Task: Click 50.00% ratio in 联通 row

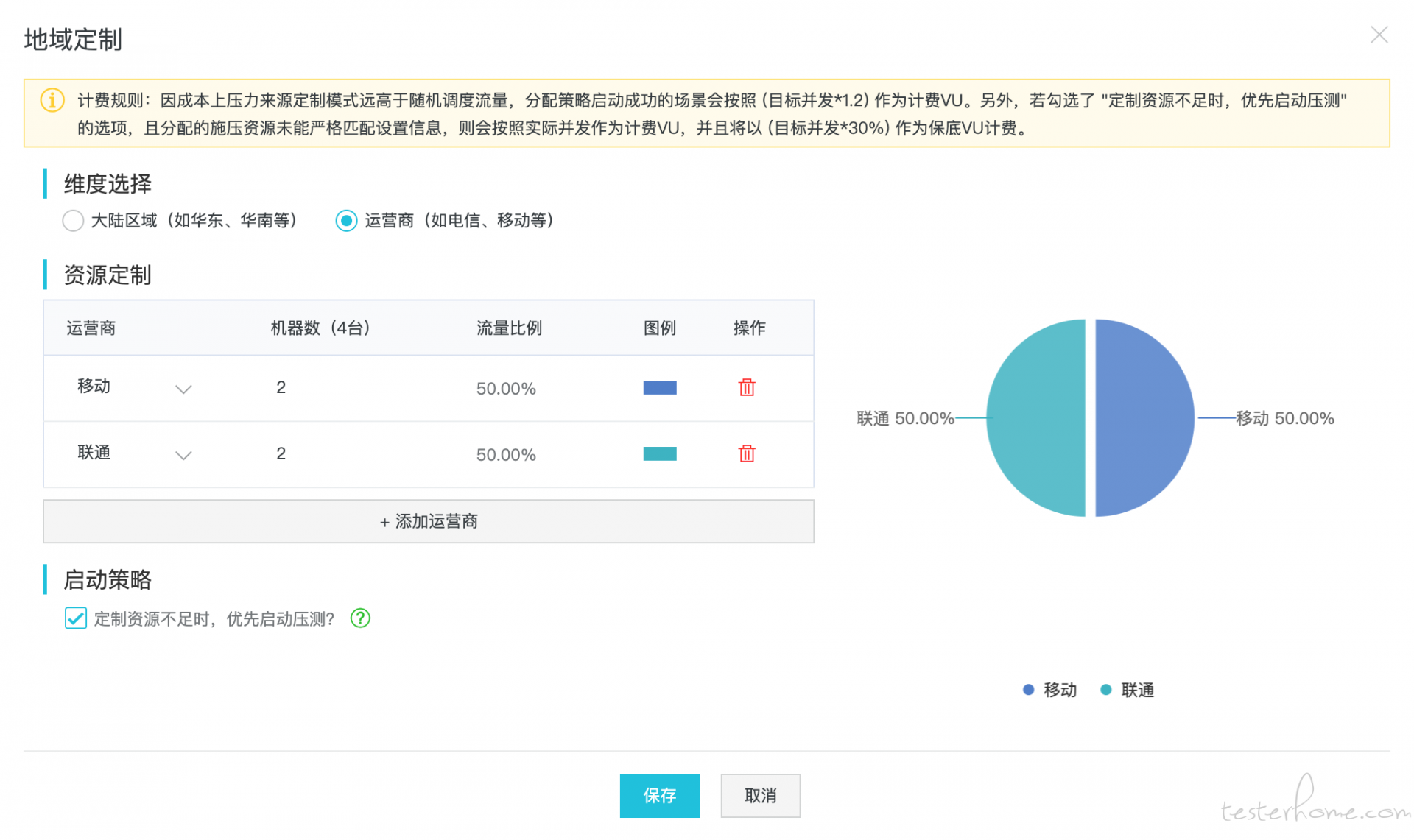Action: tap(506, 455)
